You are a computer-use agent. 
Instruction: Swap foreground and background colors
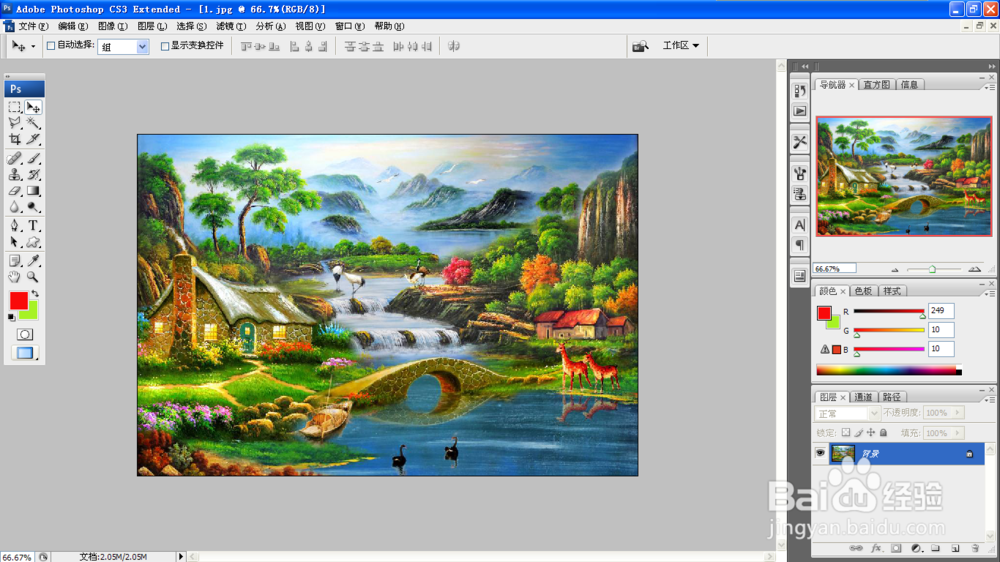pyautogui.click(x=35, y=294)
